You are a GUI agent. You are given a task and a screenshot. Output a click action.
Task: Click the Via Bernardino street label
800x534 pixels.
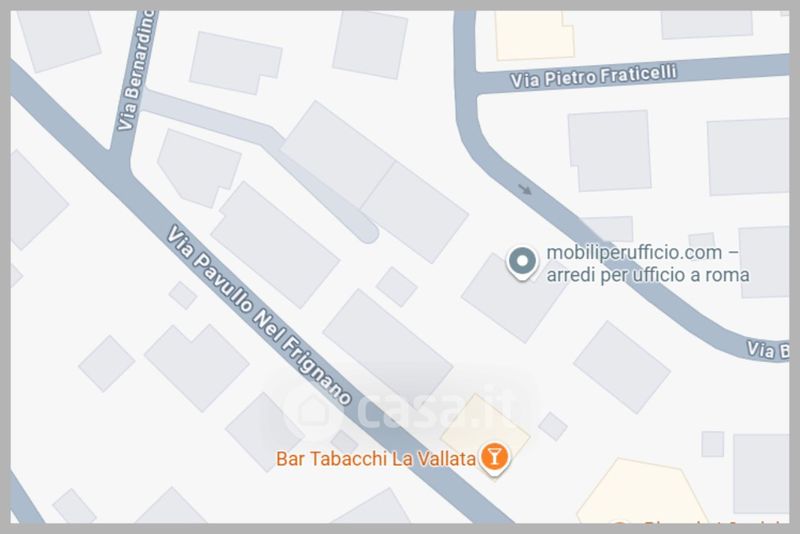tap(136, 70)
